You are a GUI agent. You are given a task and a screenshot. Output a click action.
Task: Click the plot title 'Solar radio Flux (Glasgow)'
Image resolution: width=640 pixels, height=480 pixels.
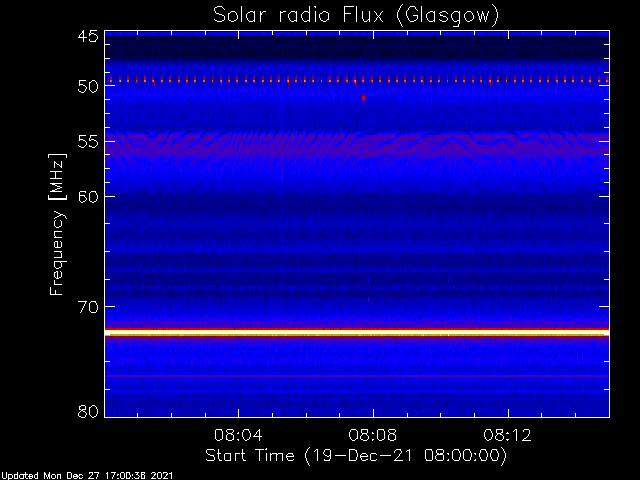356,16
